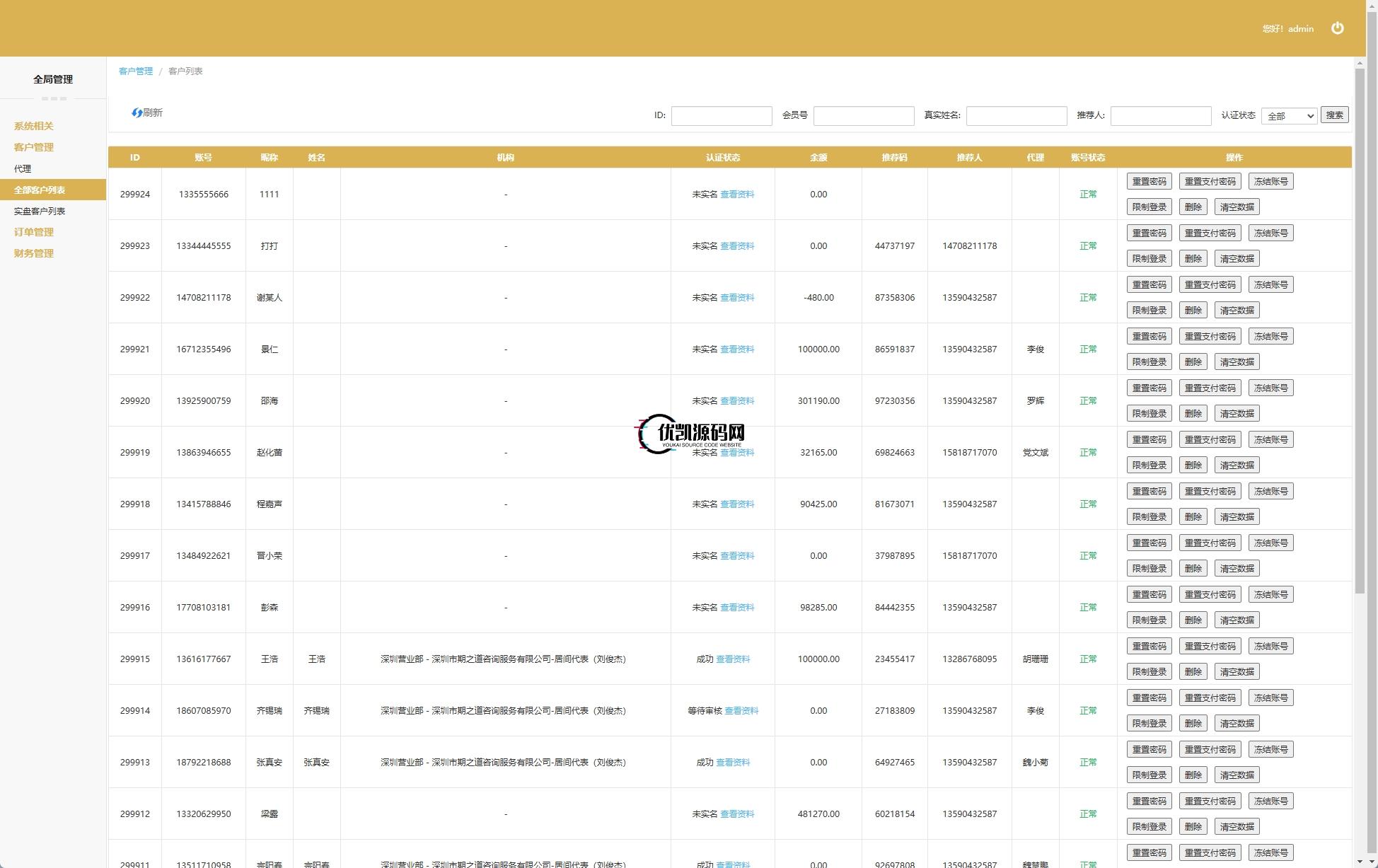Screen dimensions: 1378x868
Task: Select 代理 in sidebar menu
Action: (23, 168)
